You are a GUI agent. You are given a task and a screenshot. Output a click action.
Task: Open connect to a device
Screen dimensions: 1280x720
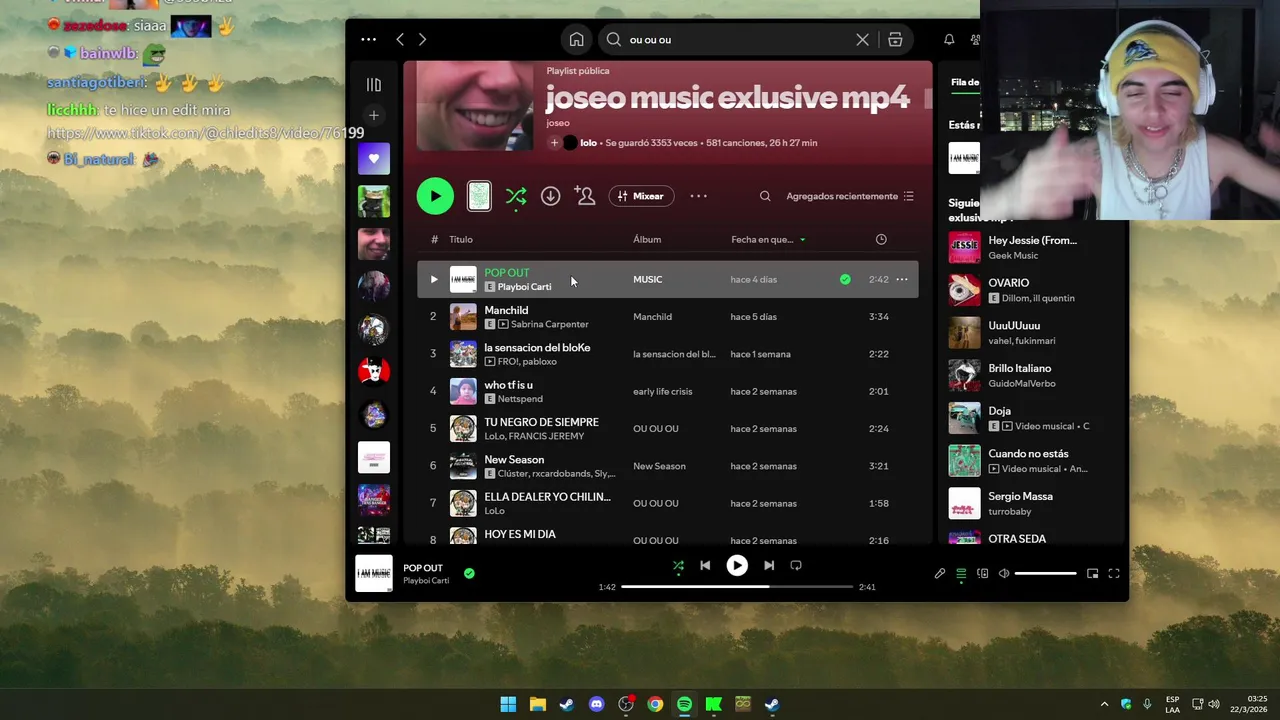982,573
